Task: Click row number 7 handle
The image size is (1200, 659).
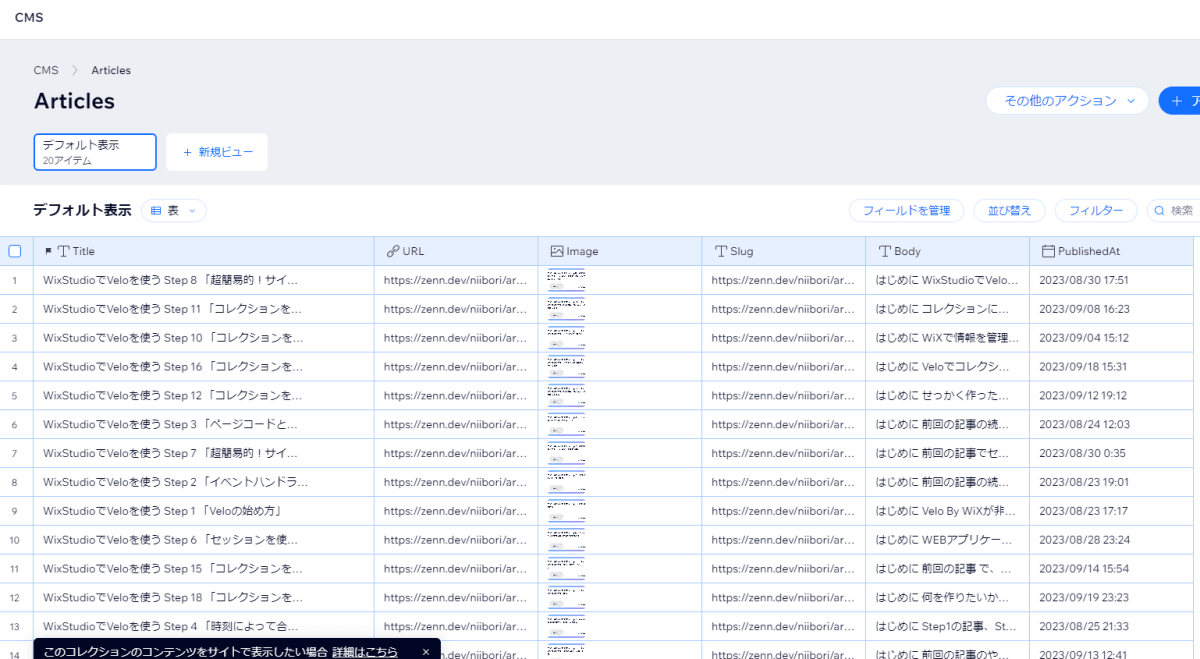Action: coord(15,454)
